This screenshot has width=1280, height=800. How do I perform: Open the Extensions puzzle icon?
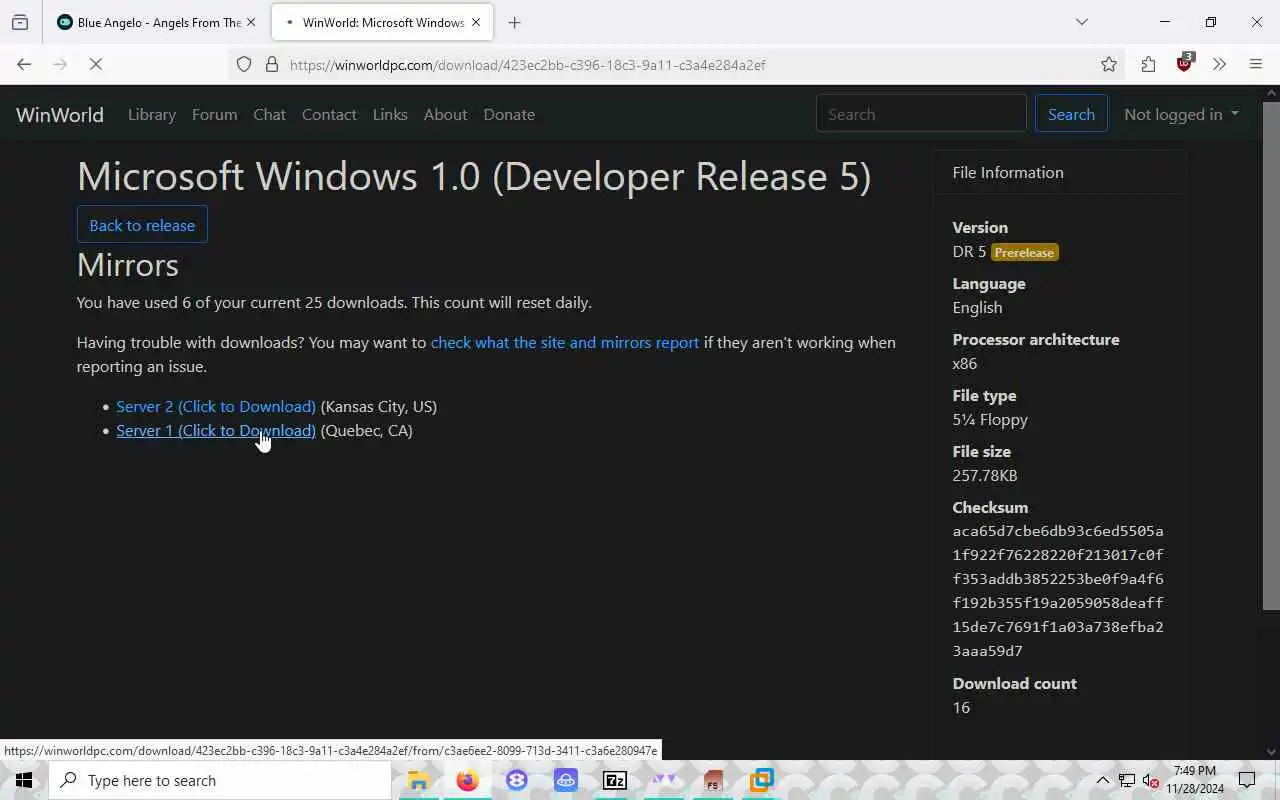pos(1148,64)
